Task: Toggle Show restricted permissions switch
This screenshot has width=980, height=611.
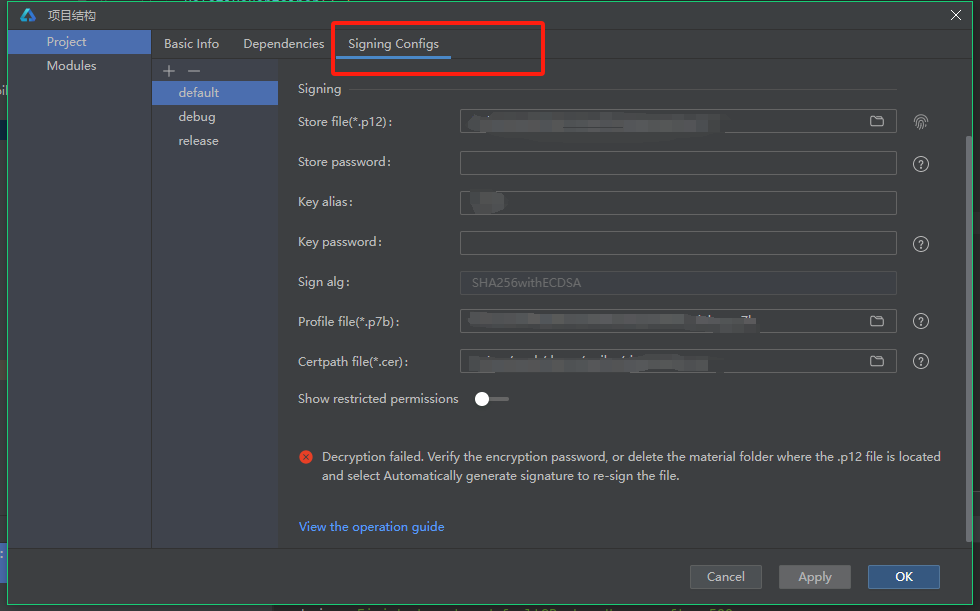Action: pyautogui.click(x=491, y=399)
